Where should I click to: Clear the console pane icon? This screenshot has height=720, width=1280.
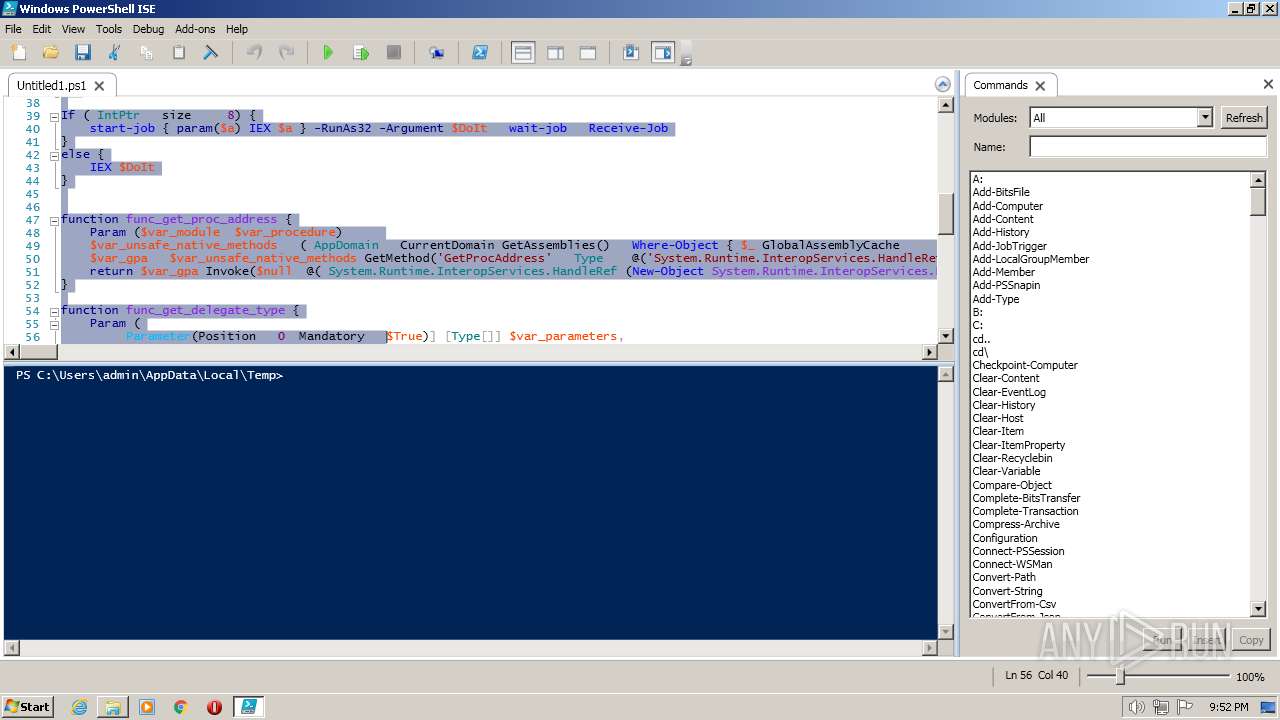point(210,52)
